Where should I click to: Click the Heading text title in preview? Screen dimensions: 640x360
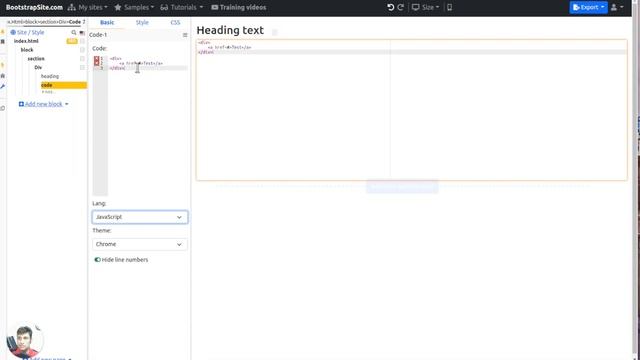(230, 30)
